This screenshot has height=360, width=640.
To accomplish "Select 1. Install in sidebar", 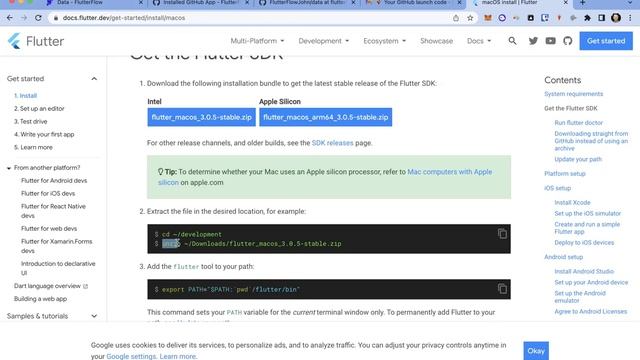I will tap(25, 96).
